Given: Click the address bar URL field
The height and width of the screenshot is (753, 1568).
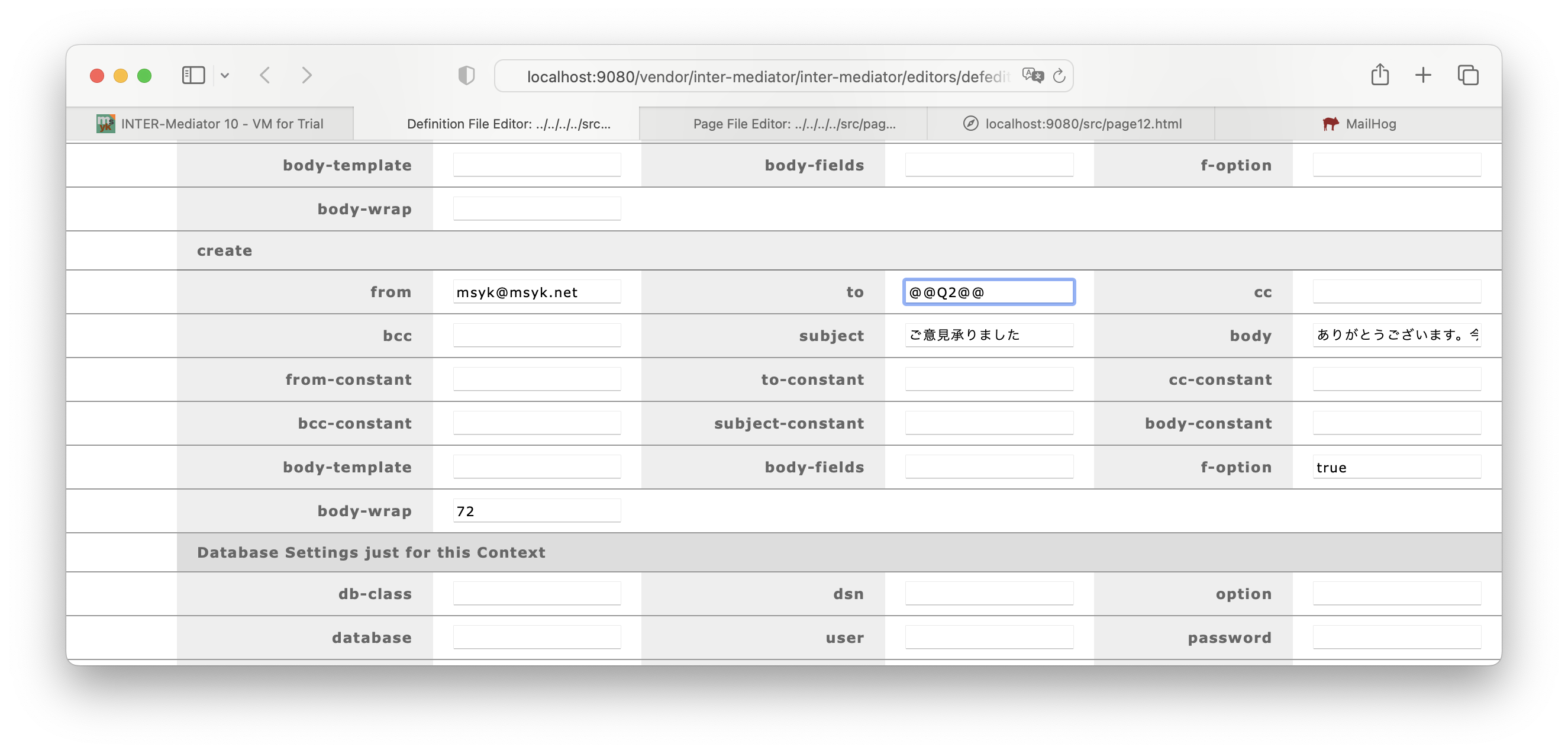Looking at the screenshot, I should tap(767, 76).
